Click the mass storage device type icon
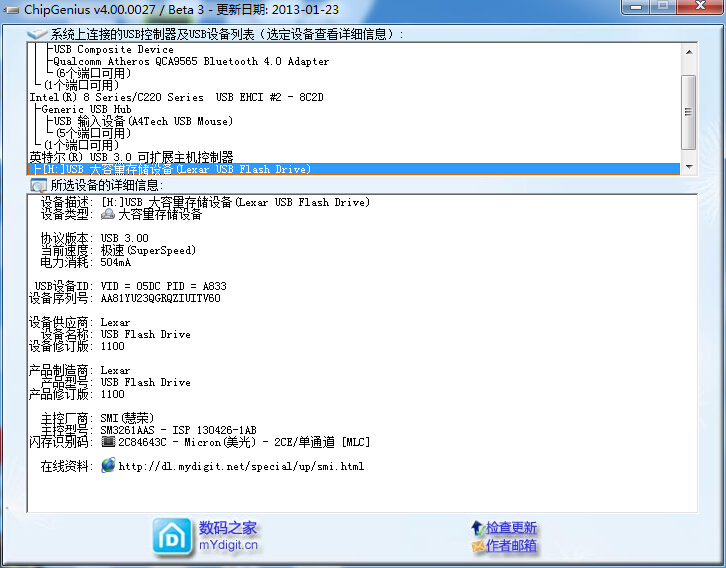The width and height of the screenshot is (726, 568). 108,214
